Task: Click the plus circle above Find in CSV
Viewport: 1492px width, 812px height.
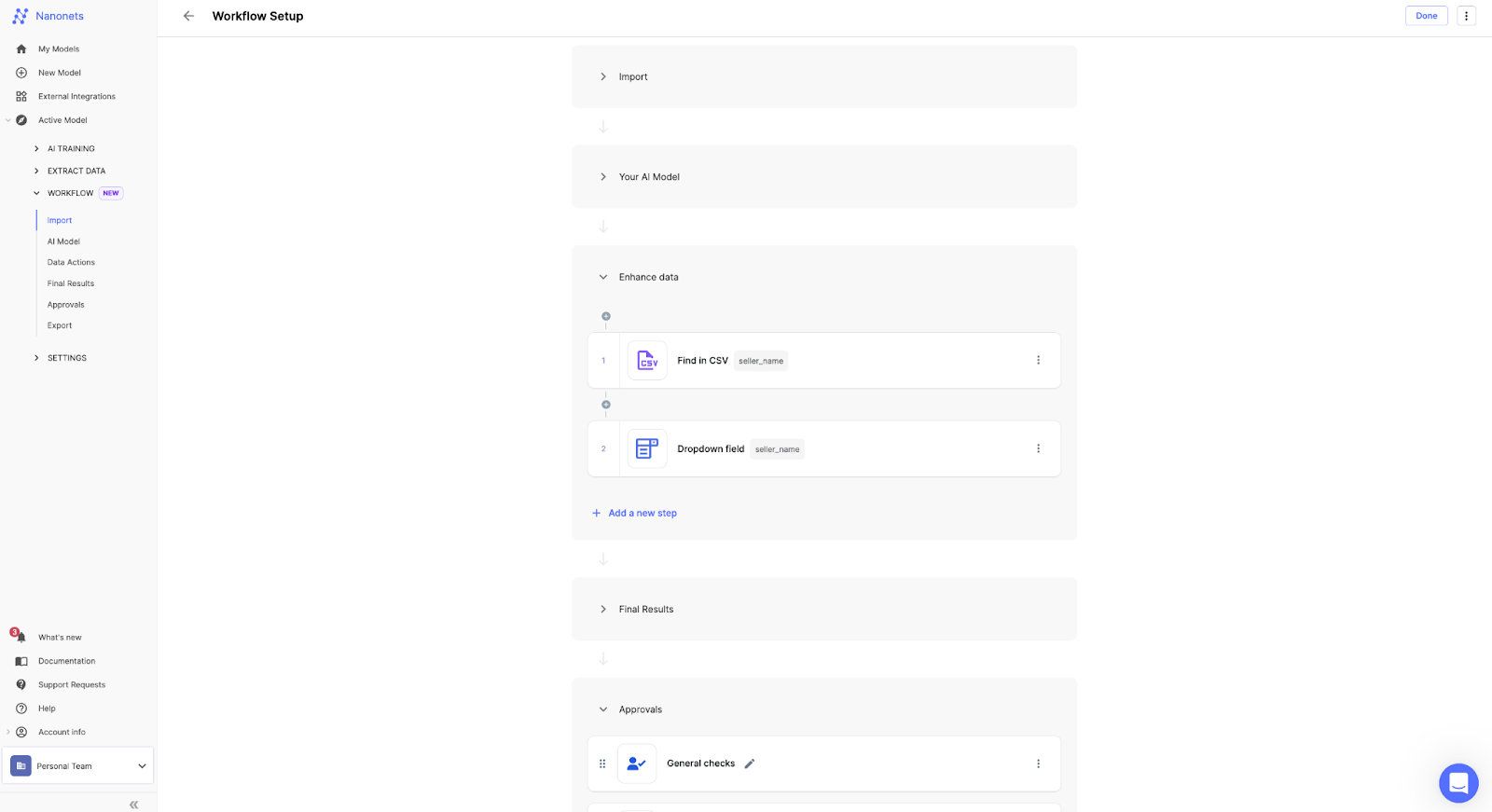Action: [606, 317]
